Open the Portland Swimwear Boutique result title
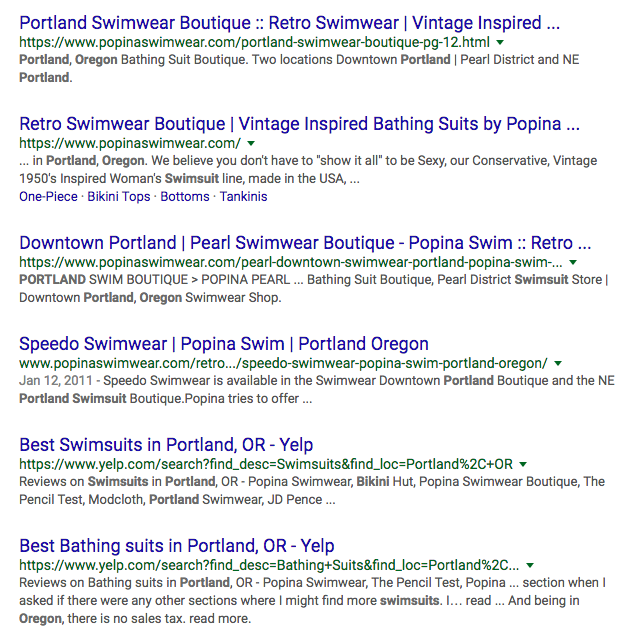The width and height of the screenshot is (633, 638). coord(290,23)
